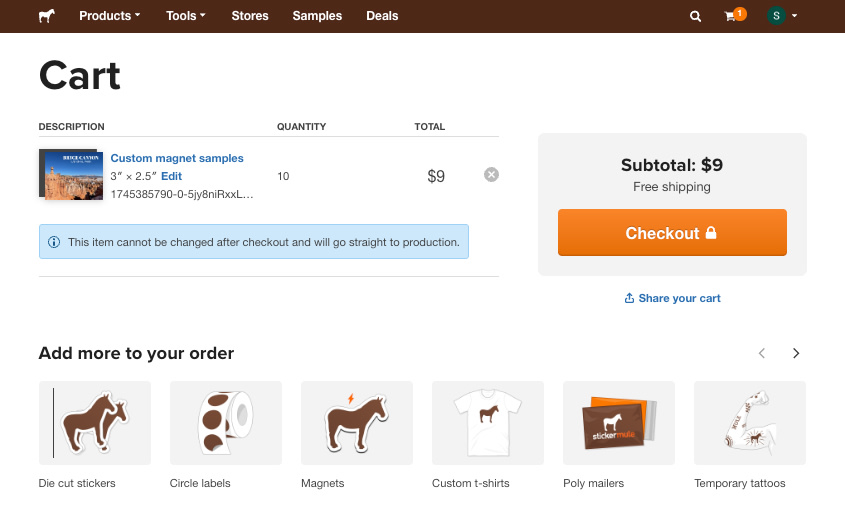Click the search magnifier icon
The image size is (845, 523).
point(695,16)
